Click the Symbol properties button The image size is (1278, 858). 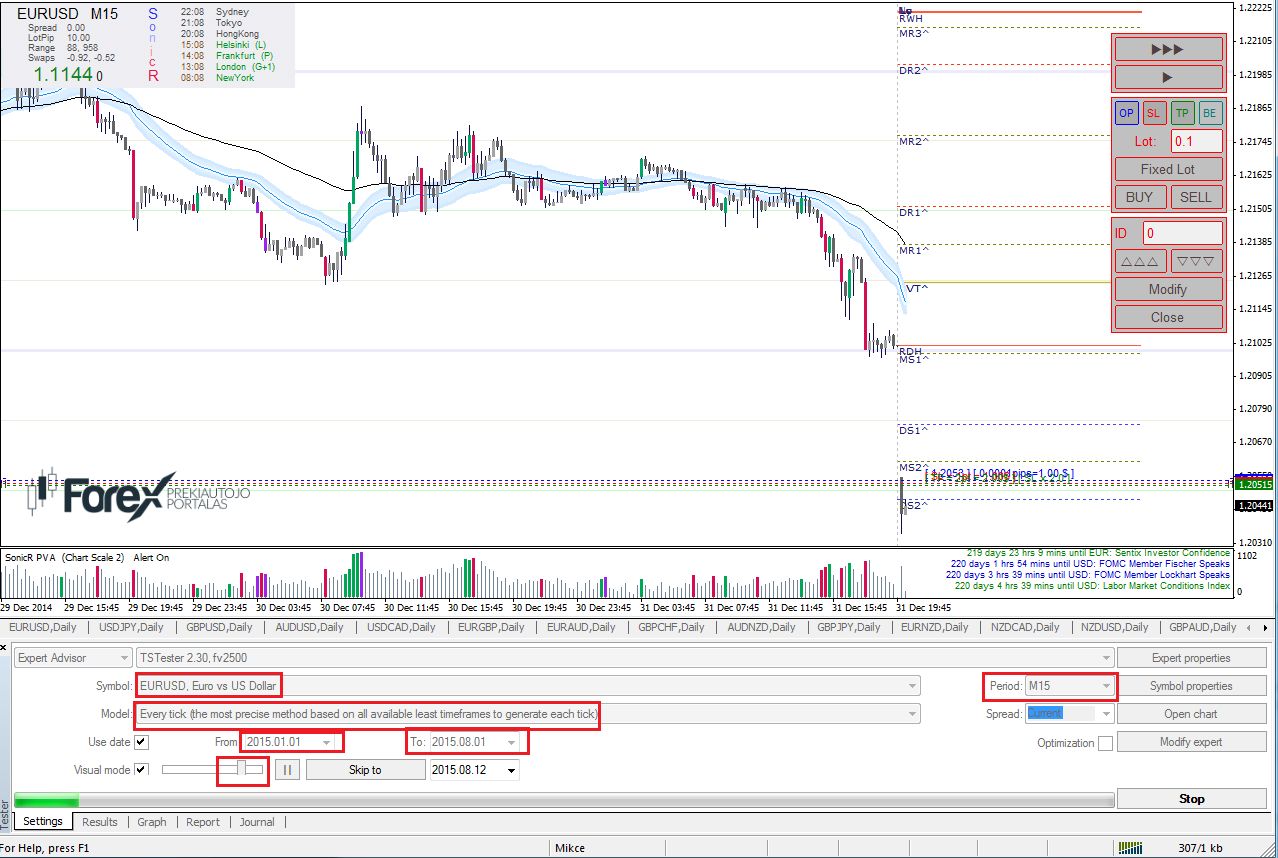click(x=1190, y=686)
